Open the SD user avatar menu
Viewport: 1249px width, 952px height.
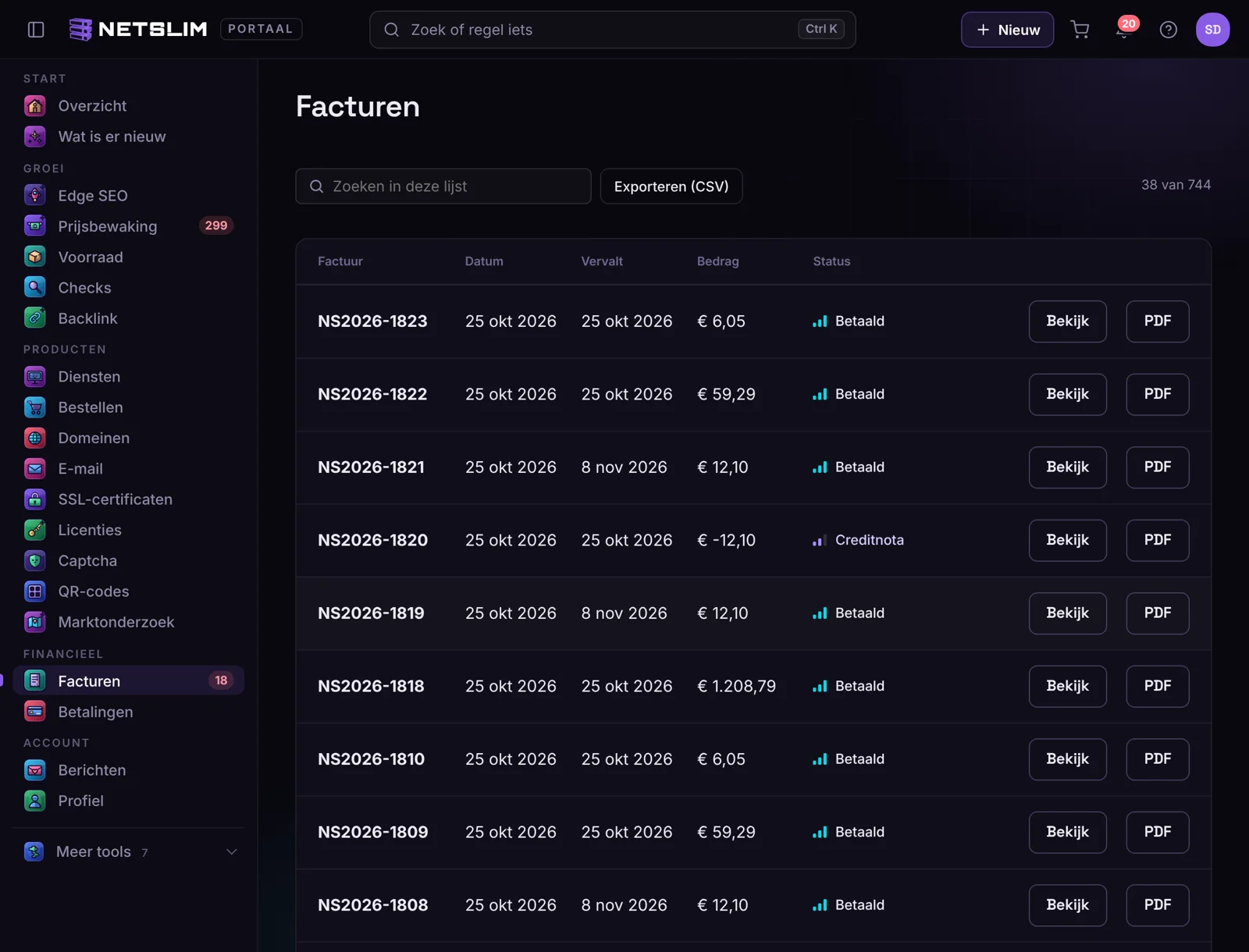click(x=1212, y=30)
